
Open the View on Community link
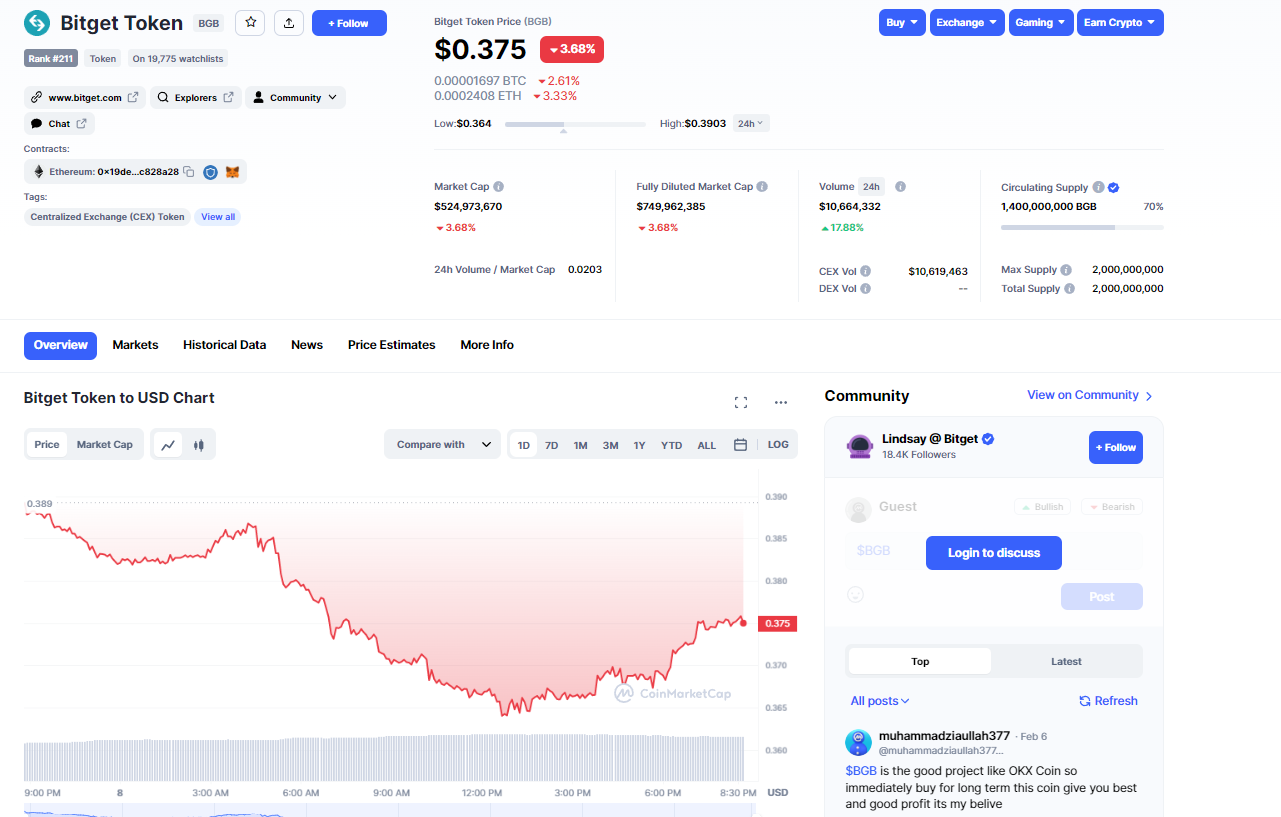tap(1089, 396)
